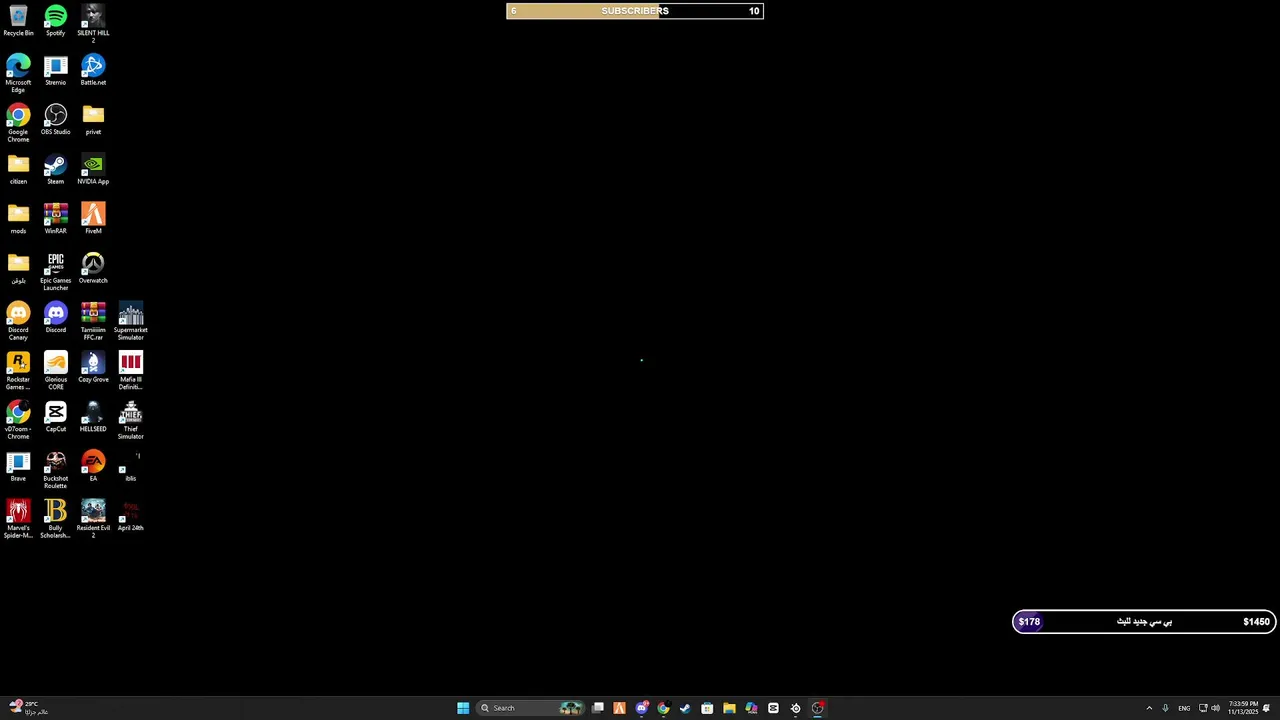The height and width of the screenshot is (720, 1280).
Task: Select the blue Discord desktop icon
Action: (x=55, y=318)
